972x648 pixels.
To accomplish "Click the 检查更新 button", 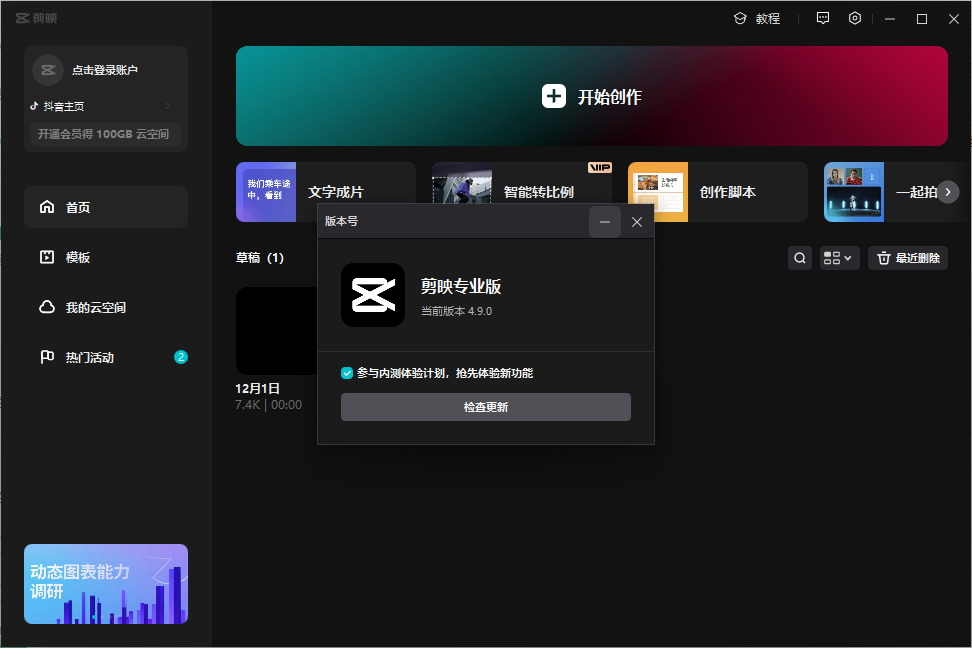I will tap(486, 407).
